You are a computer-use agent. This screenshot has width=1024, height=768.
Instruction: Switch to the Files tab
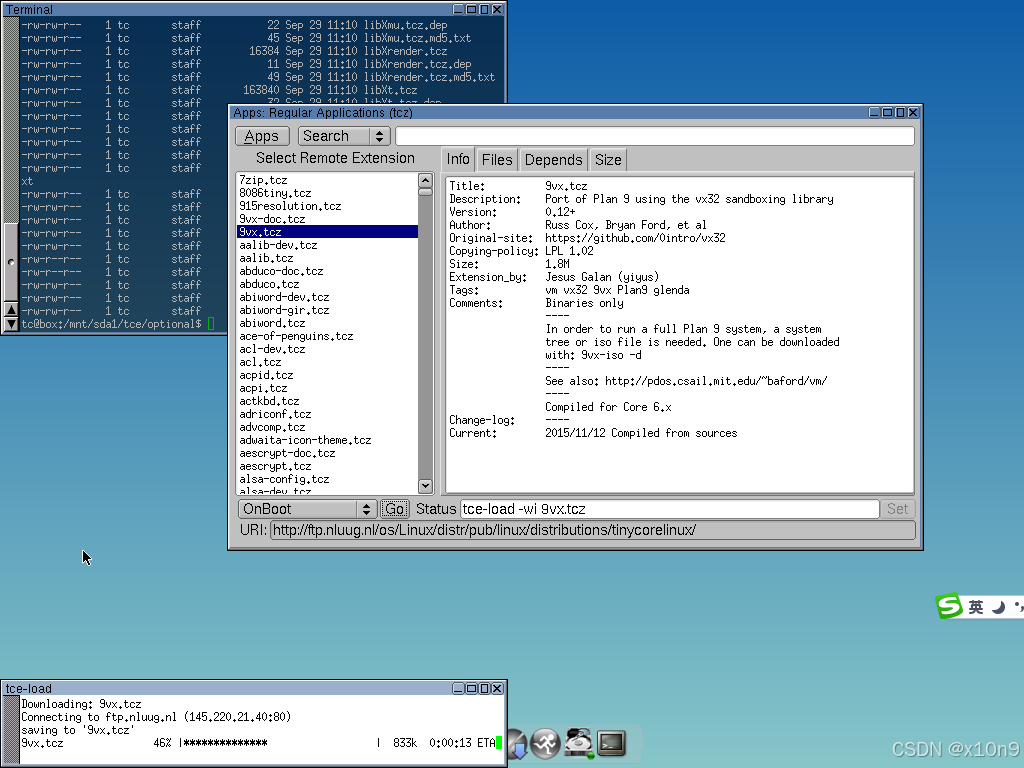pos(497,160)
